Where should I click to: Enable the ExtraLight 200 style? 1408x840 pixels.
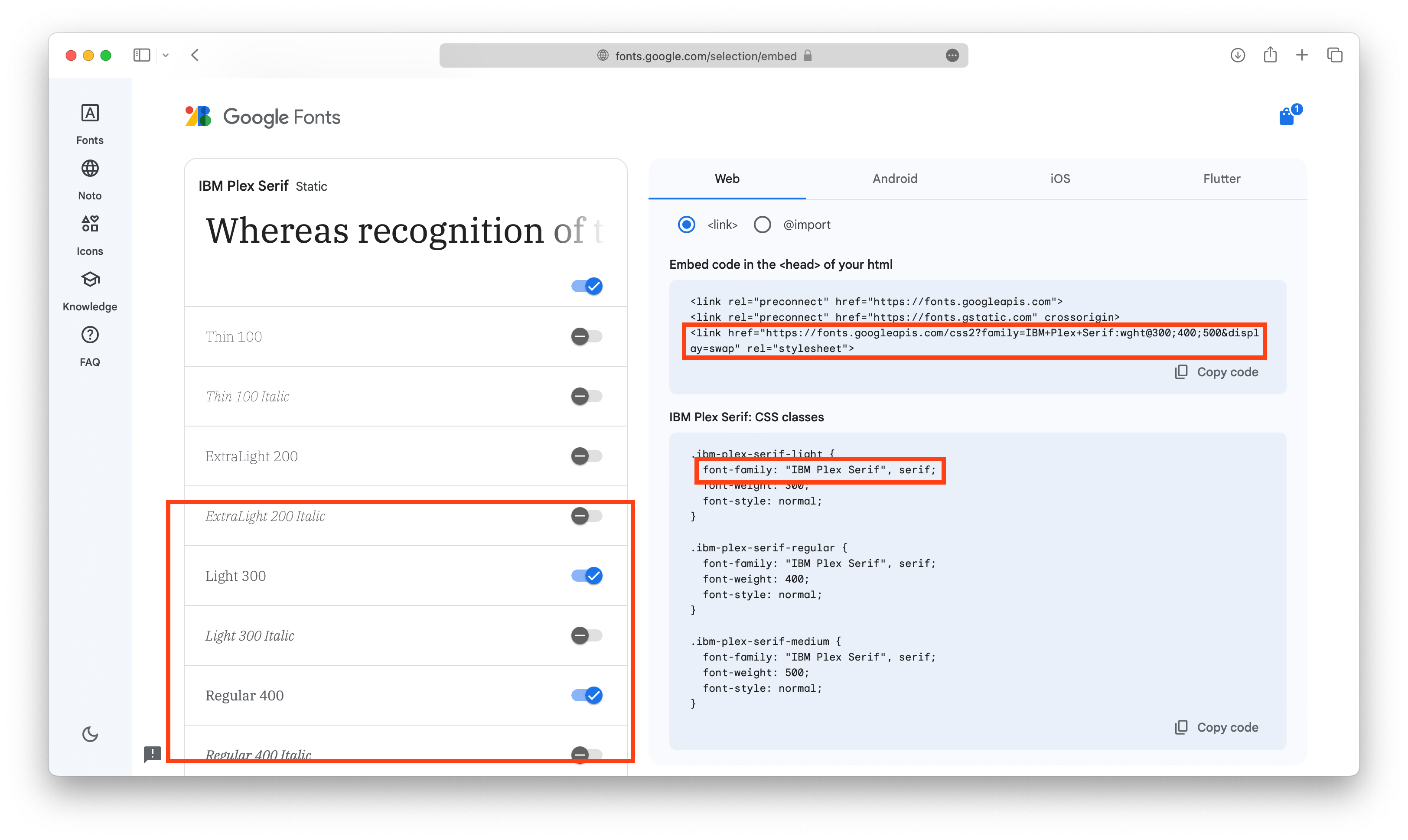tap(587, 456)
